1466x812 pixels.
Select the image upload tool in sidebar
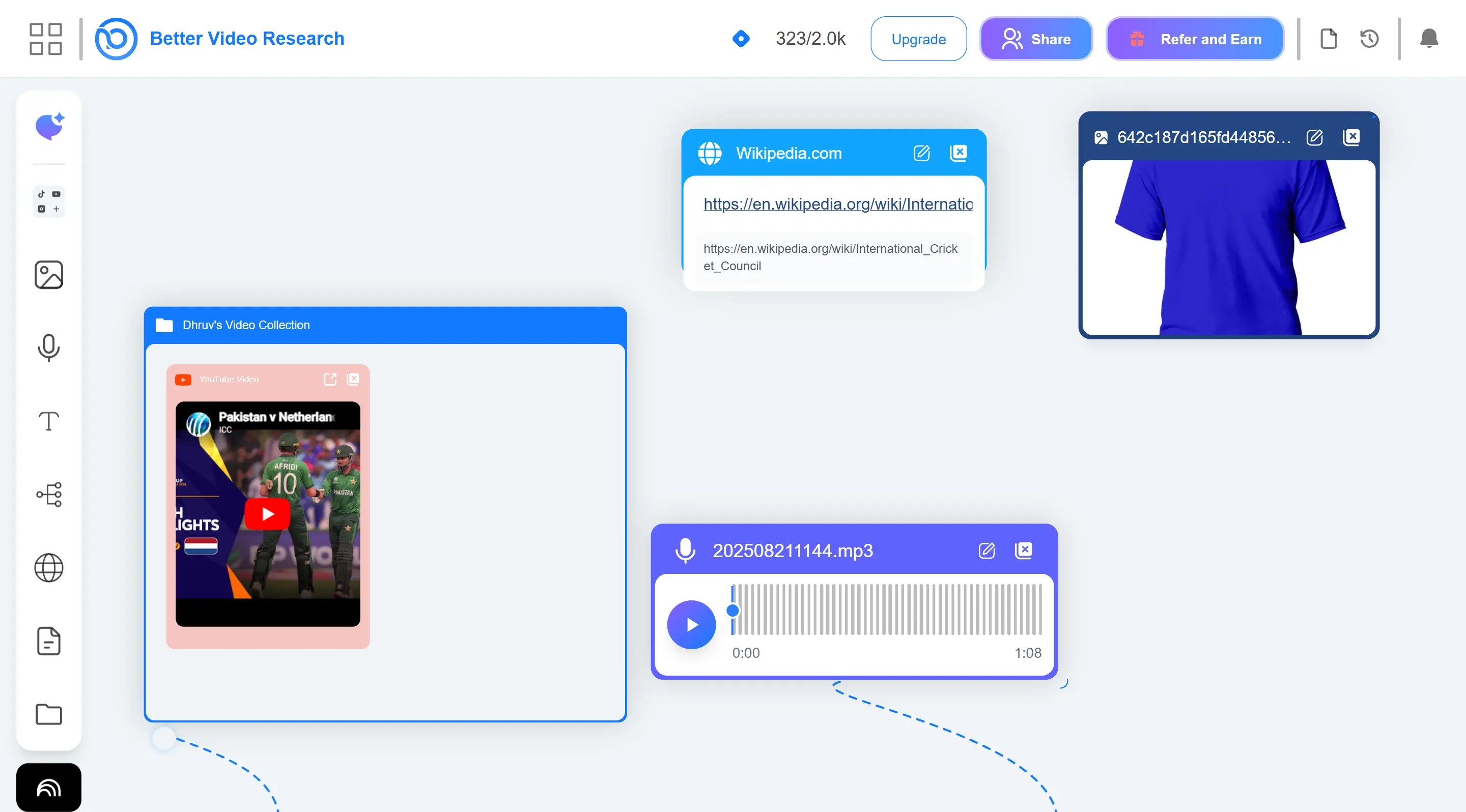point(49,275)
